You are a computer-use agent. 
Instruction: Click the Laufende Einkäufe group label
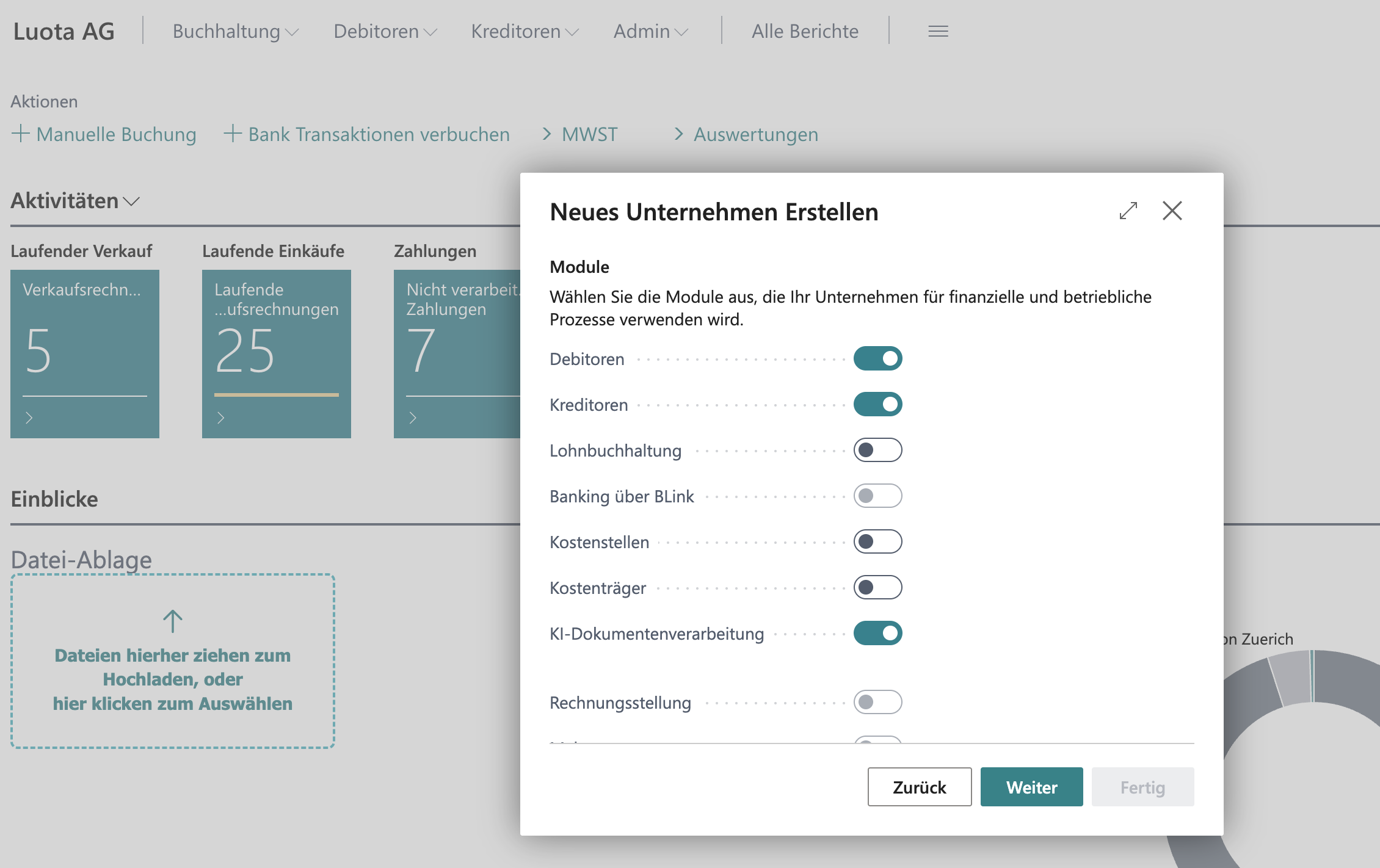coord(273,251)
